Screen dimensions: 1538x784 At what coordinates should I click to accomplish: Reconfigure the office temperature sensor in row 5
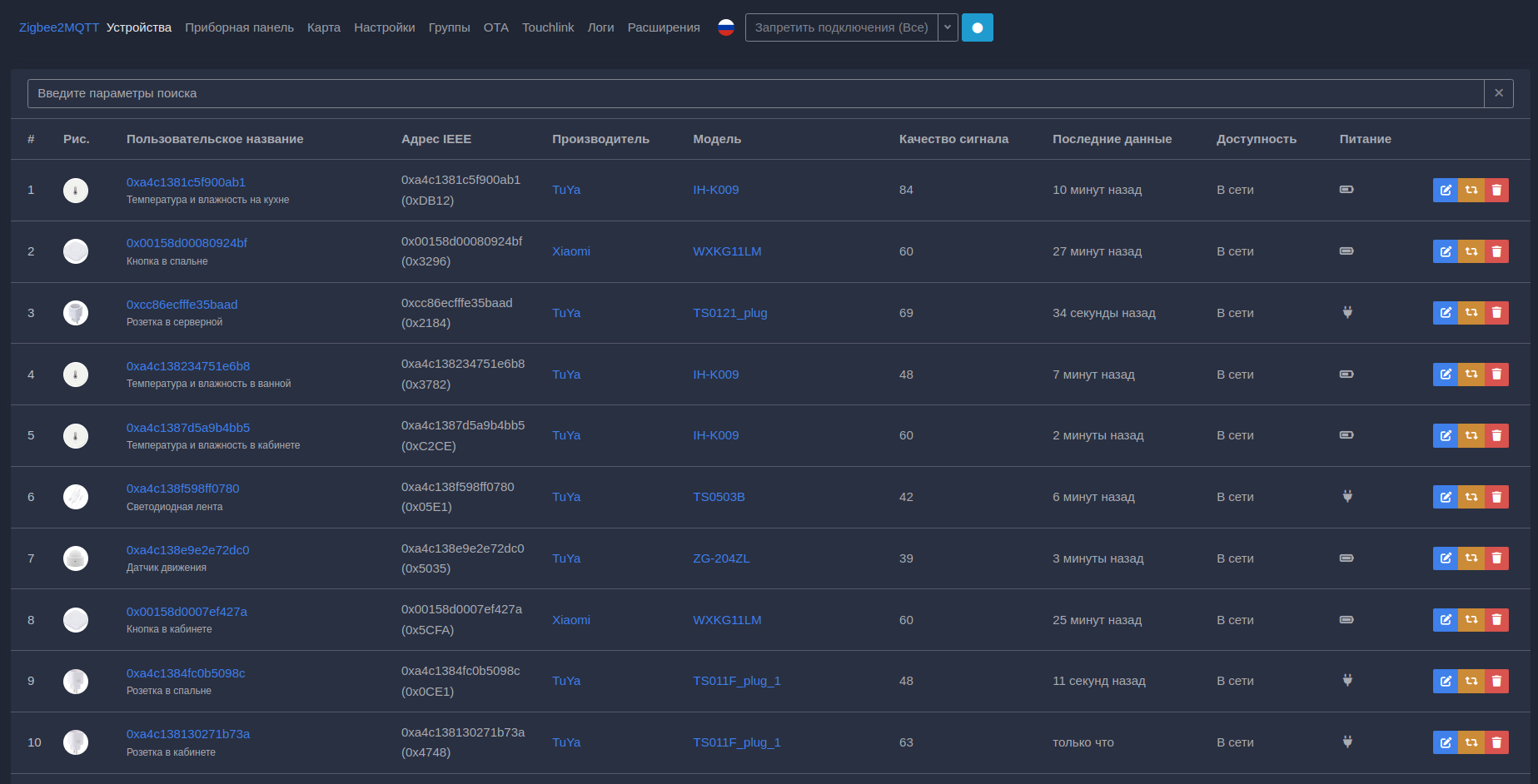(1471, 435)
